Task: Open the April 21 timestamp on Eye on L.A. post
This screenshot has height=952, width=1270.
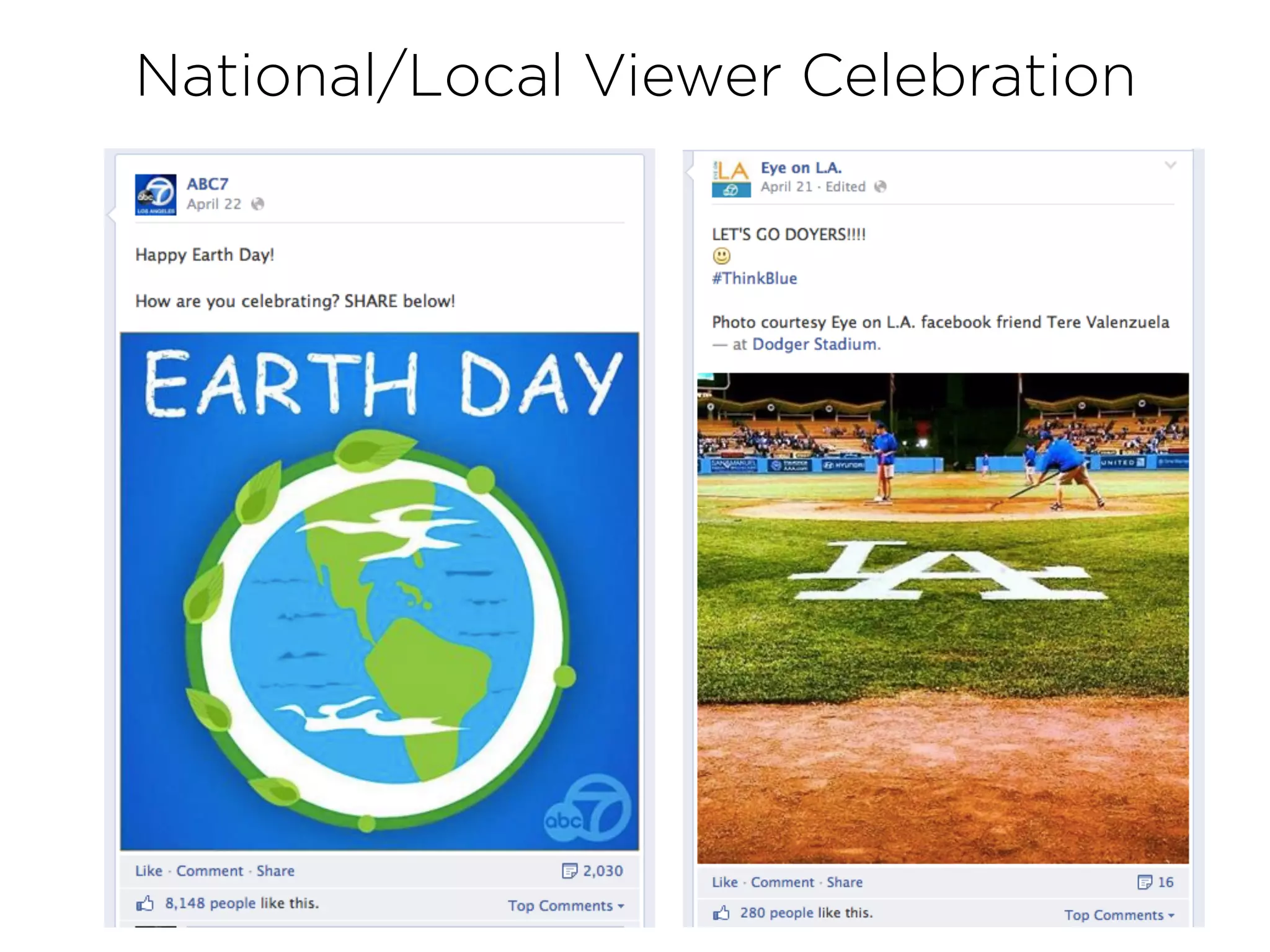Action: (x=786, y=187)
